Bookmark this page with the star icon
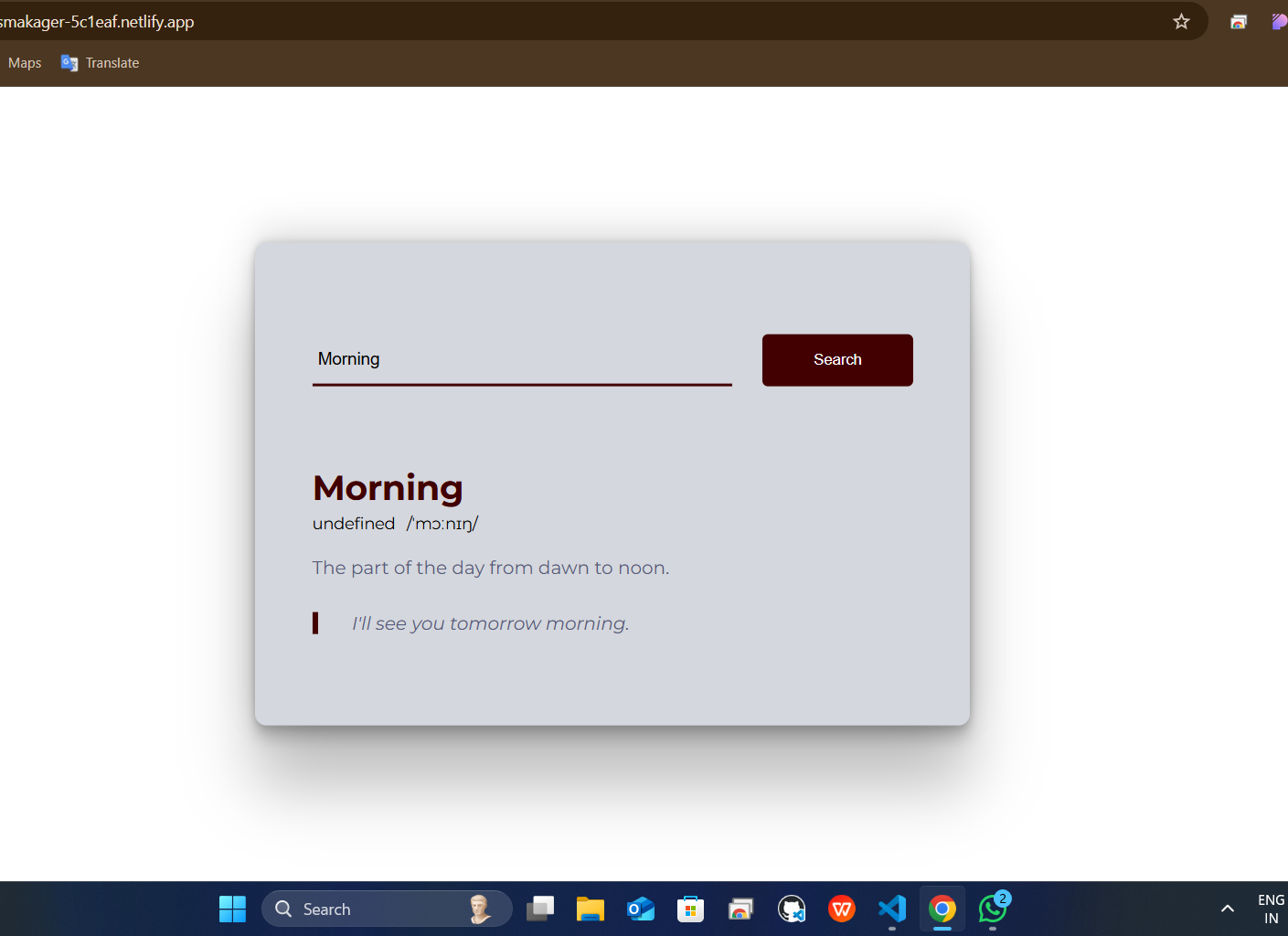 (x=1181, y=22)
